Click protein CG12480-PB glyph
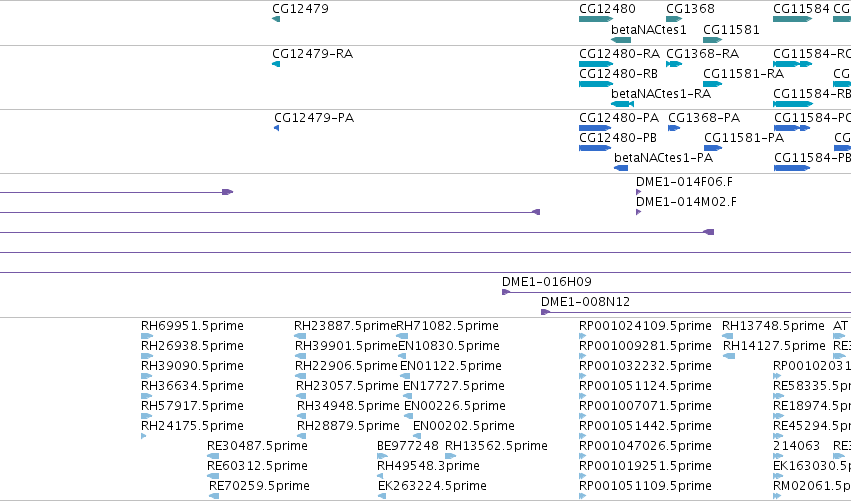Screen dimensions: 851x501 pyautogui.click(x=595, y=148)
